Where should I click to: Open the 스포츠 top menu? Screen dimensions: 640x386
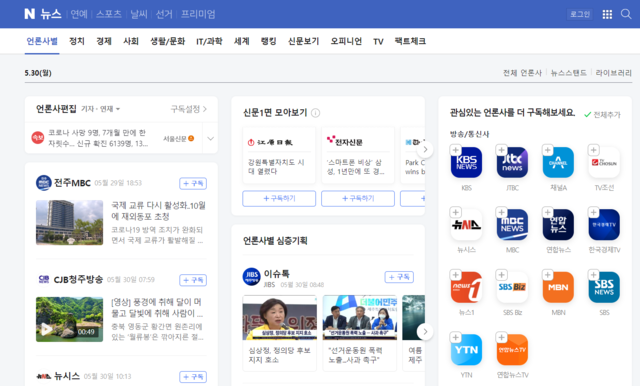109,14
